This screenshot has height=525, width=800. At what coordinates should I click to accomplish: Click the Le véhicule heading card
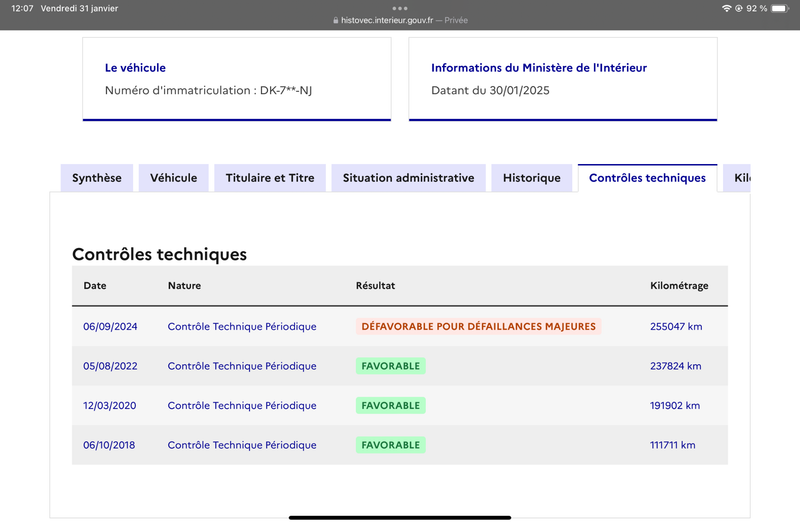point(237,79)
